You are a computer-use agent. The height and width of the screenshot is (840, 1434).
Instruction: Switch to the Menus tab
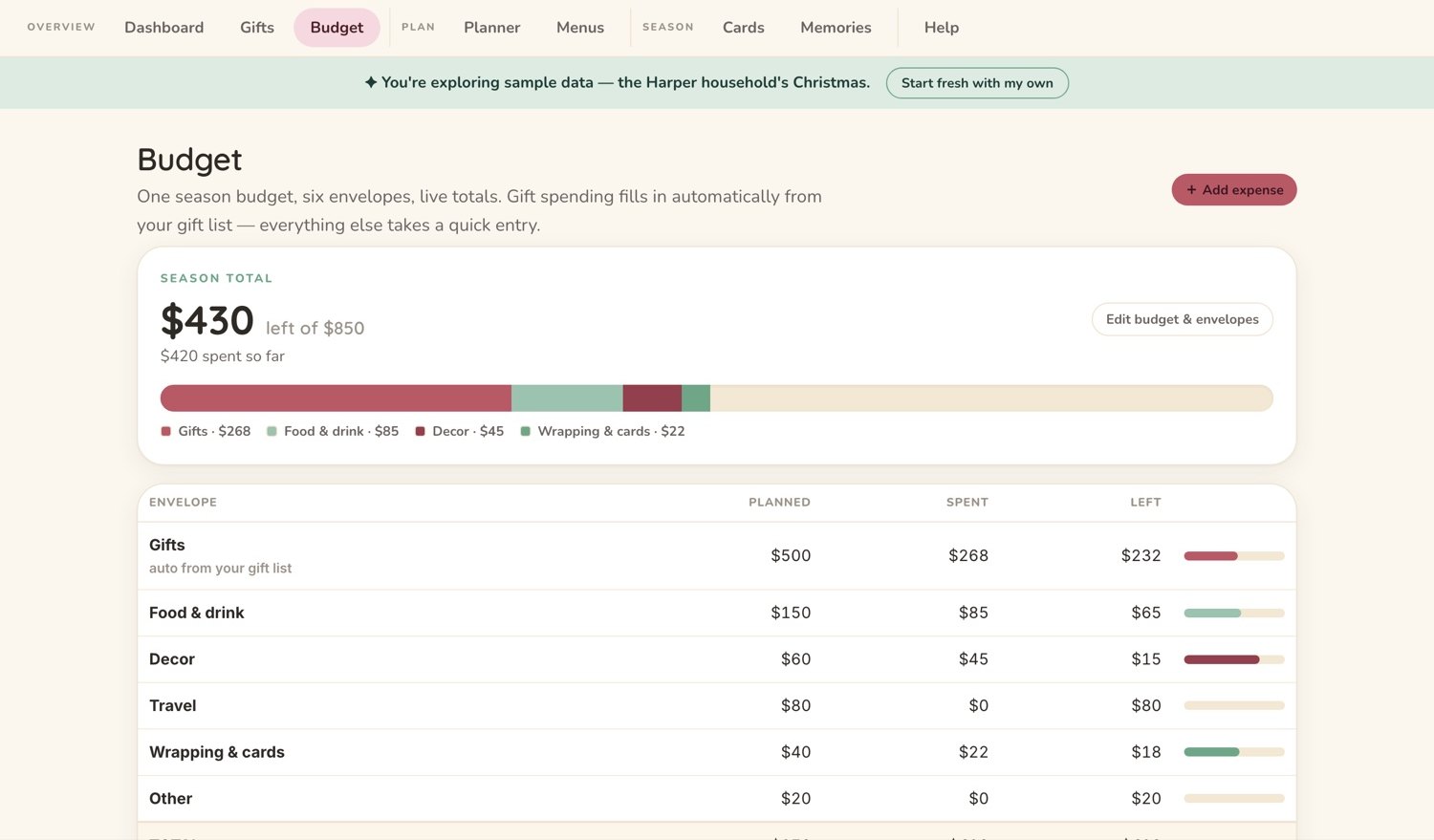coord(580,28)
